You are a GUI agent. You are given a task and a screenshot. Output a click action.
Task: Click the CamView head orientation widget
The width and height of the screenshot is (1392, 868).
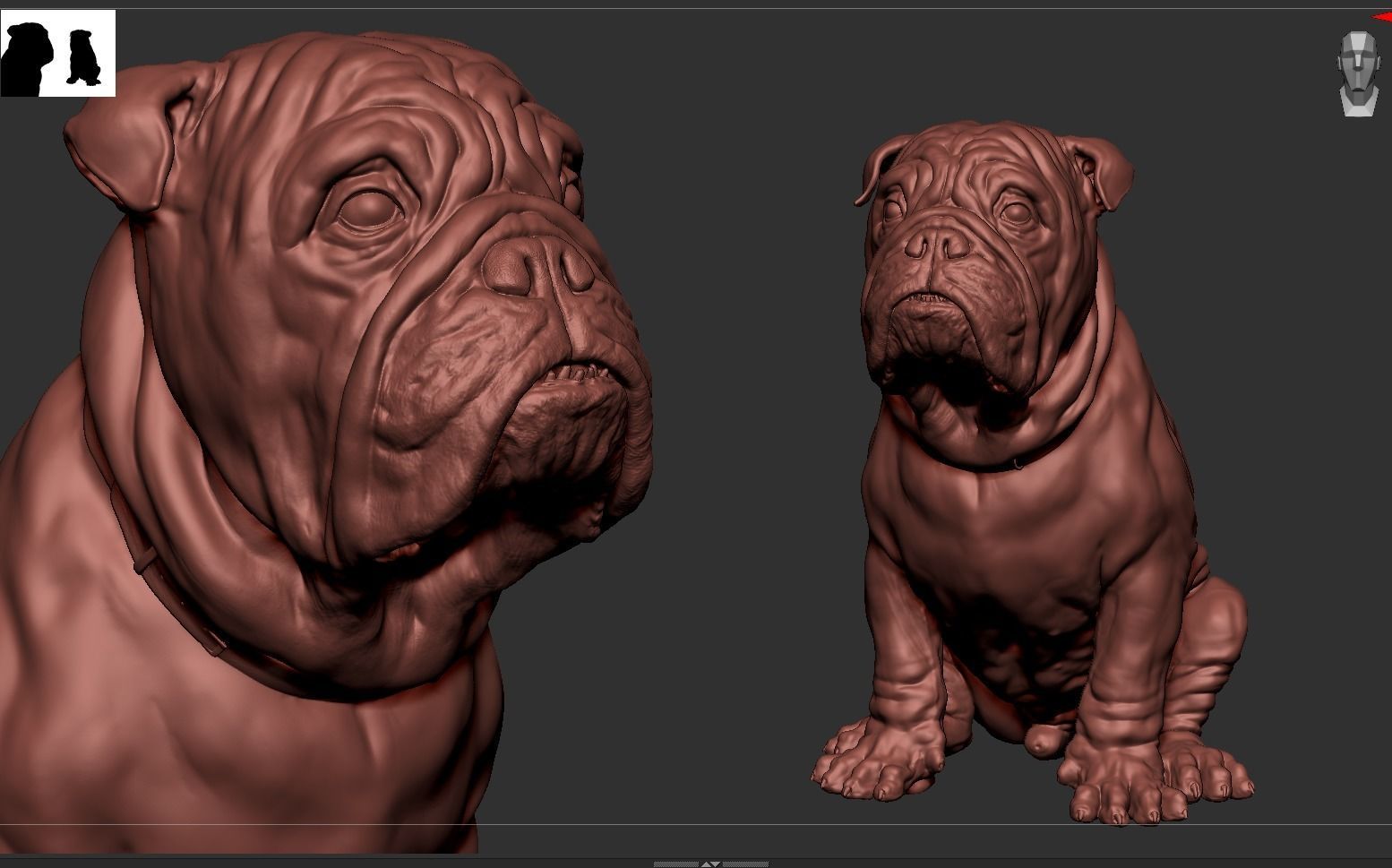1358,73
